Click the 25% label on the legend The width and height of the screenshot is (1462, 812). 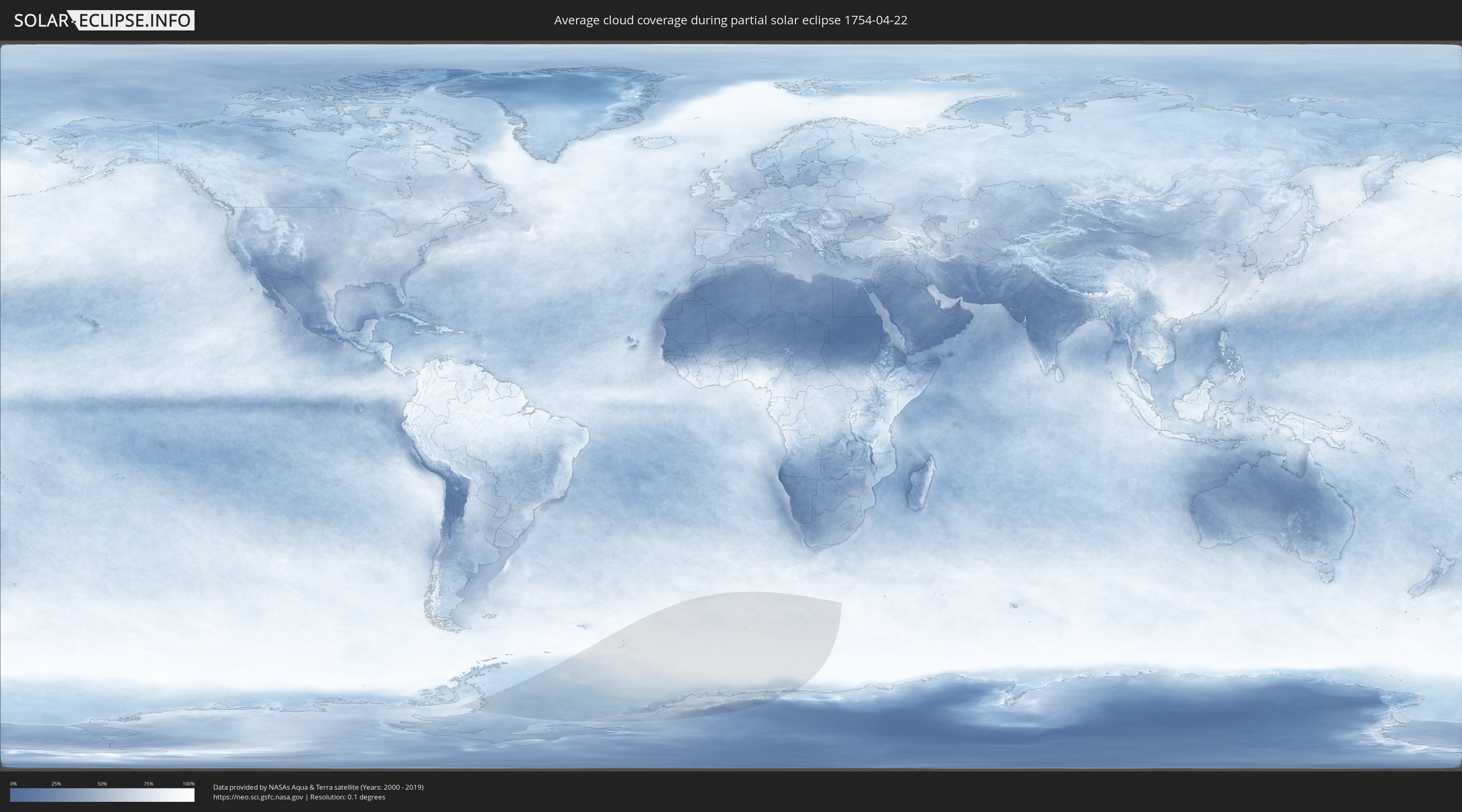56,784
